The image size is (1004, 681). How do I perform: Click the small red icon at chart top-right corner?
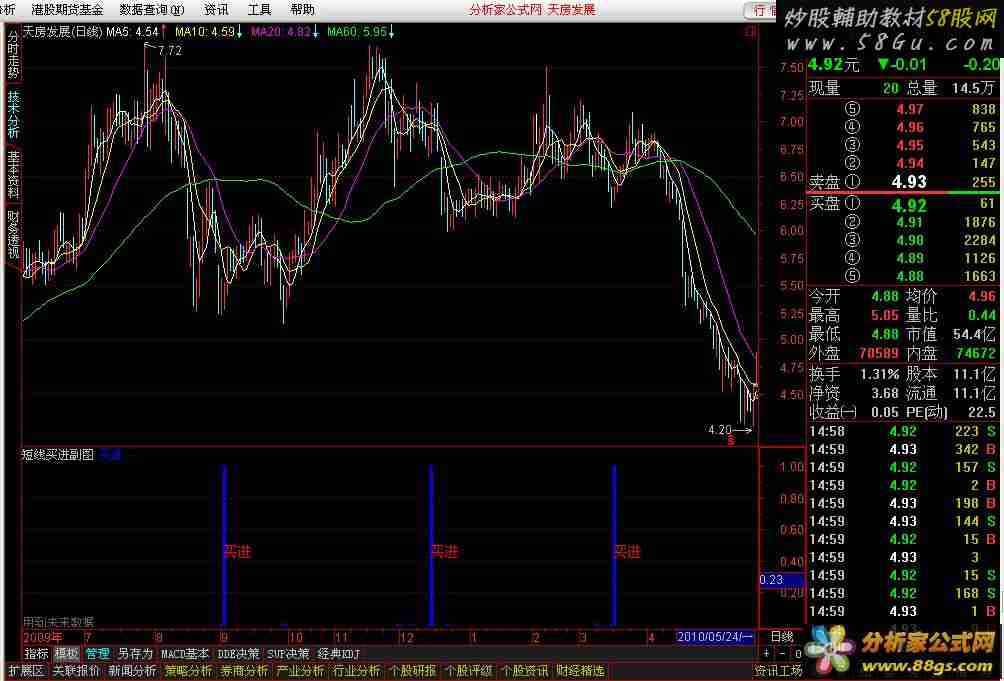pos(750,31)
